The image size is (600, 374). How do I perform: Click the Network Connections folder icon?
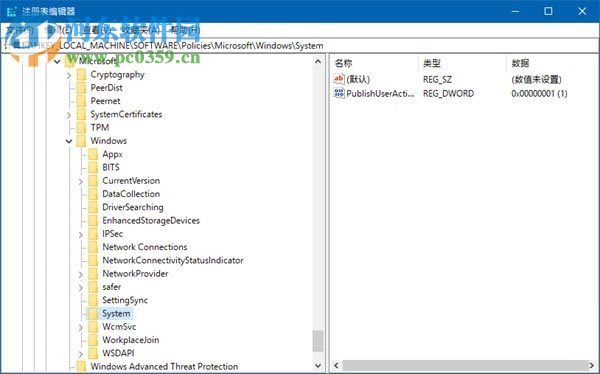93,247
